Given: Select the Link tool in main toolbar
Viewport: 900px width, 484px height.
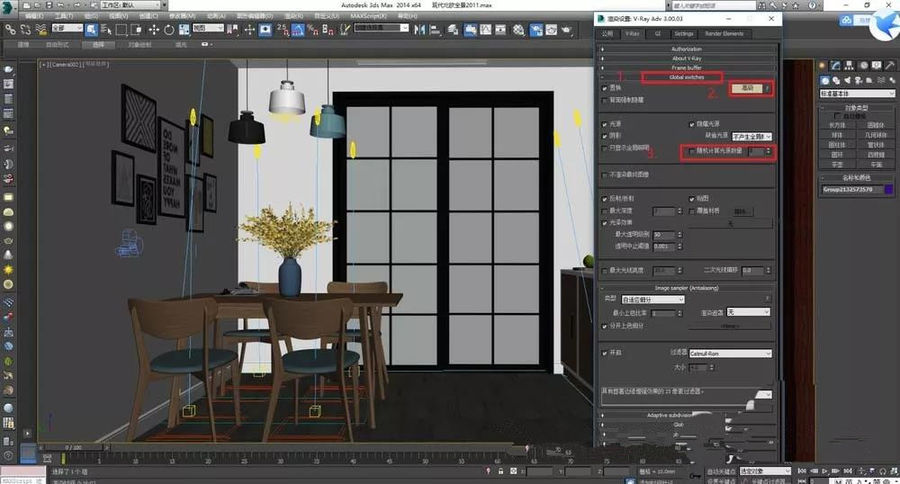Looking at the screenshot, I should [x=10, y=29].
